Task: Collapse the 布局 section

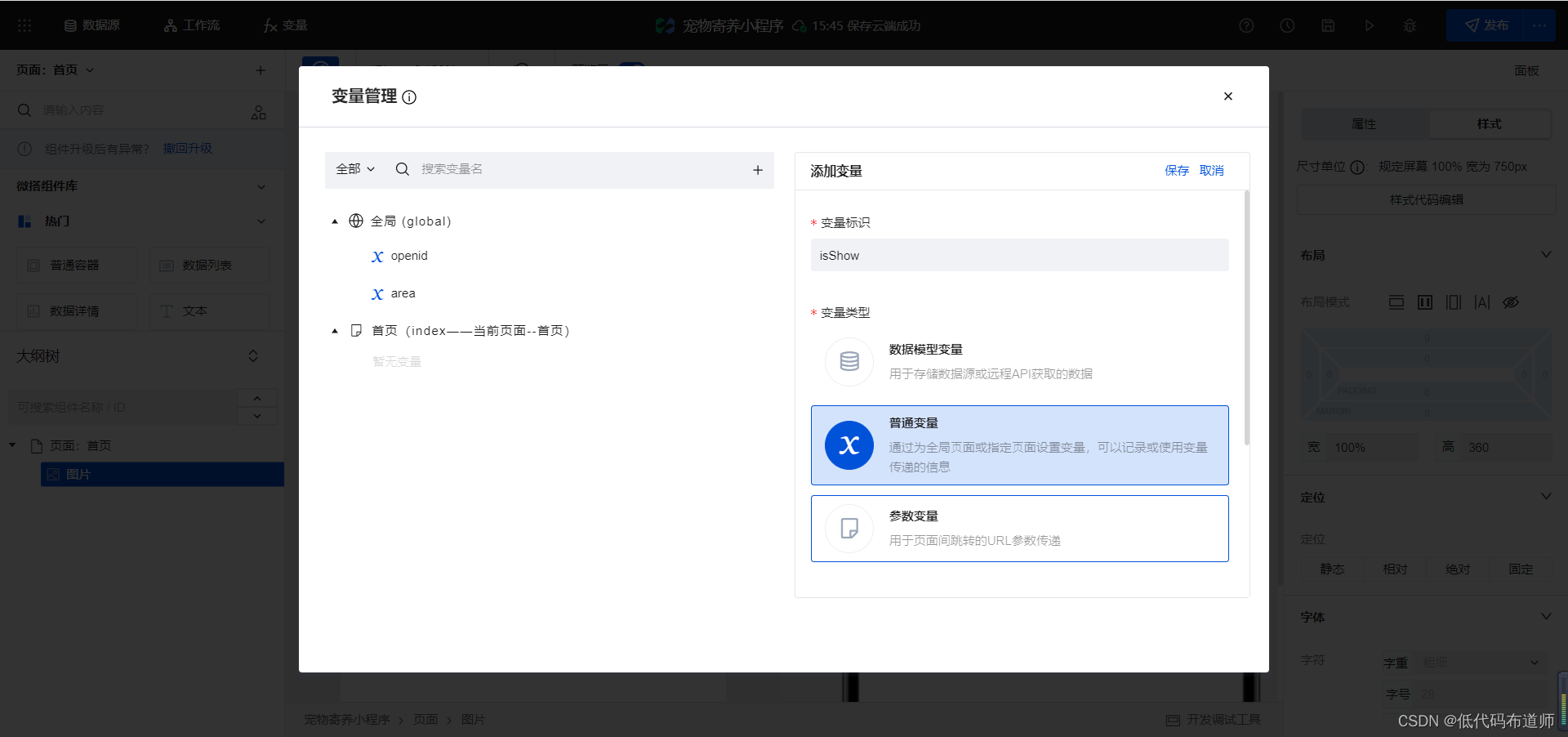Action: (x=1546, y=255)
